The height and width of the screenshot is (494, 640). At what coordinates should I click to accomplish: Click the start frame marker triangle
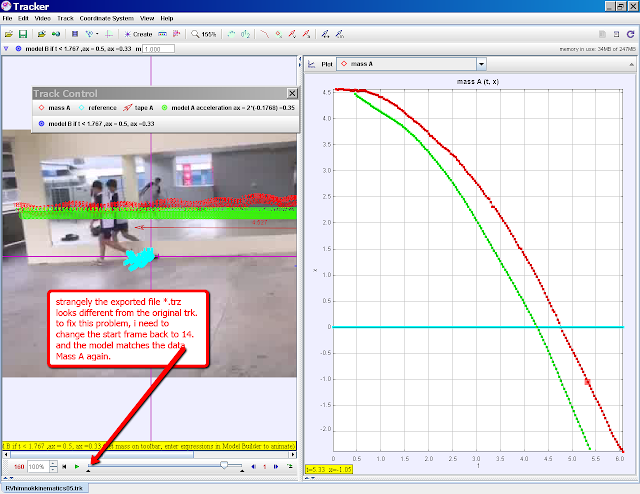pyautogui.click(x=88, y=471)
